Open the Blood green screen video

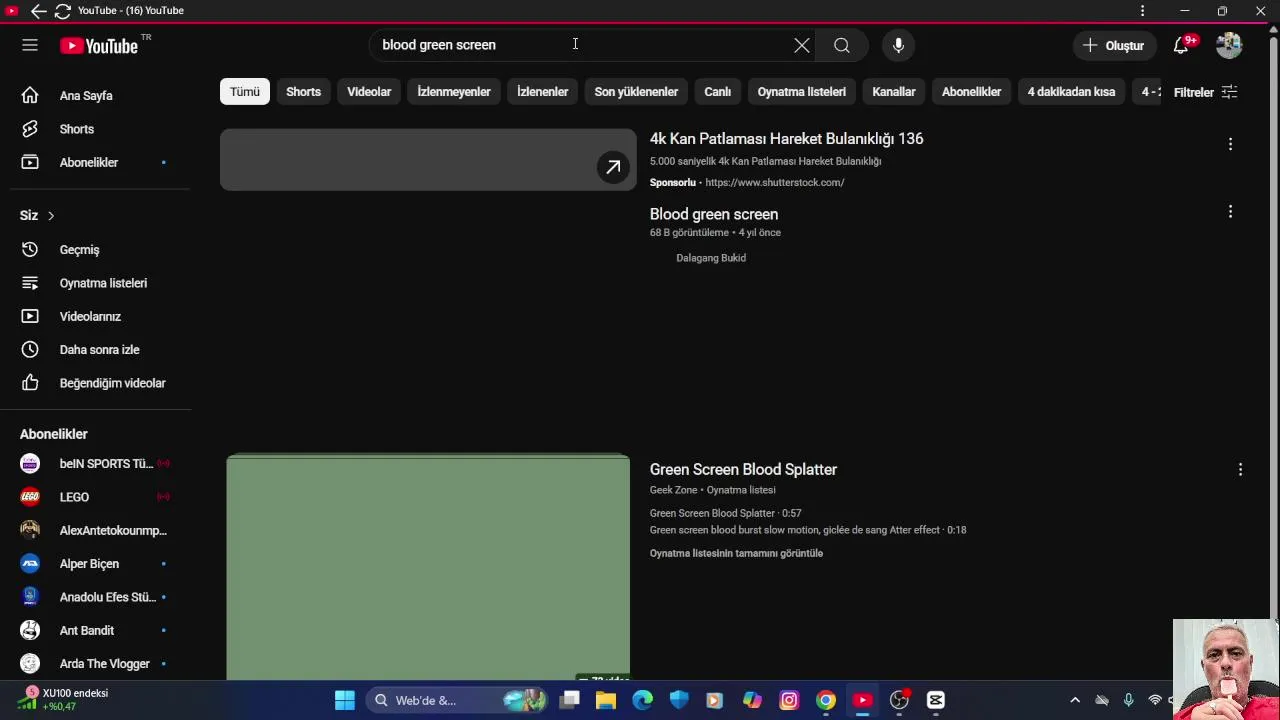(x=713, y=214)
